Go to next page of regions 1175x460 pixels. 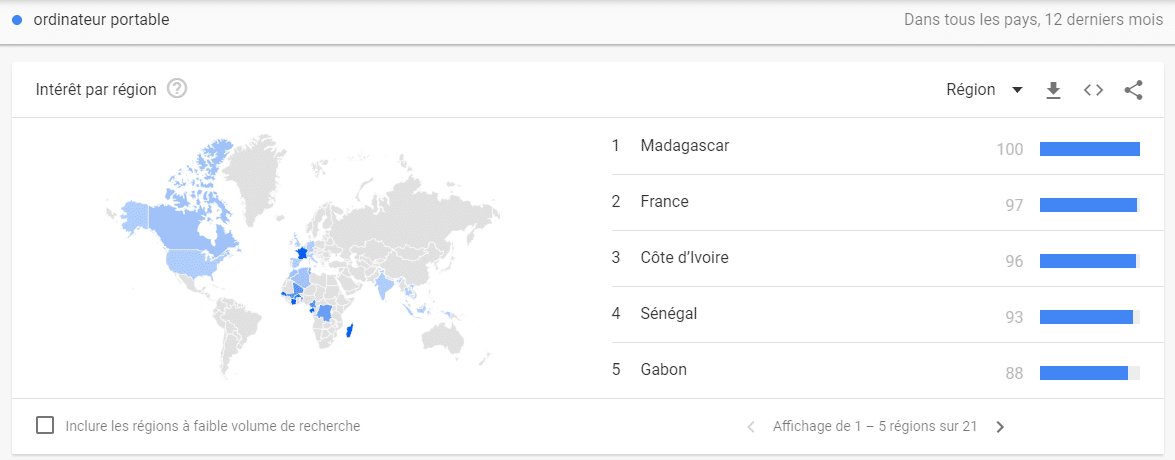1000,427
